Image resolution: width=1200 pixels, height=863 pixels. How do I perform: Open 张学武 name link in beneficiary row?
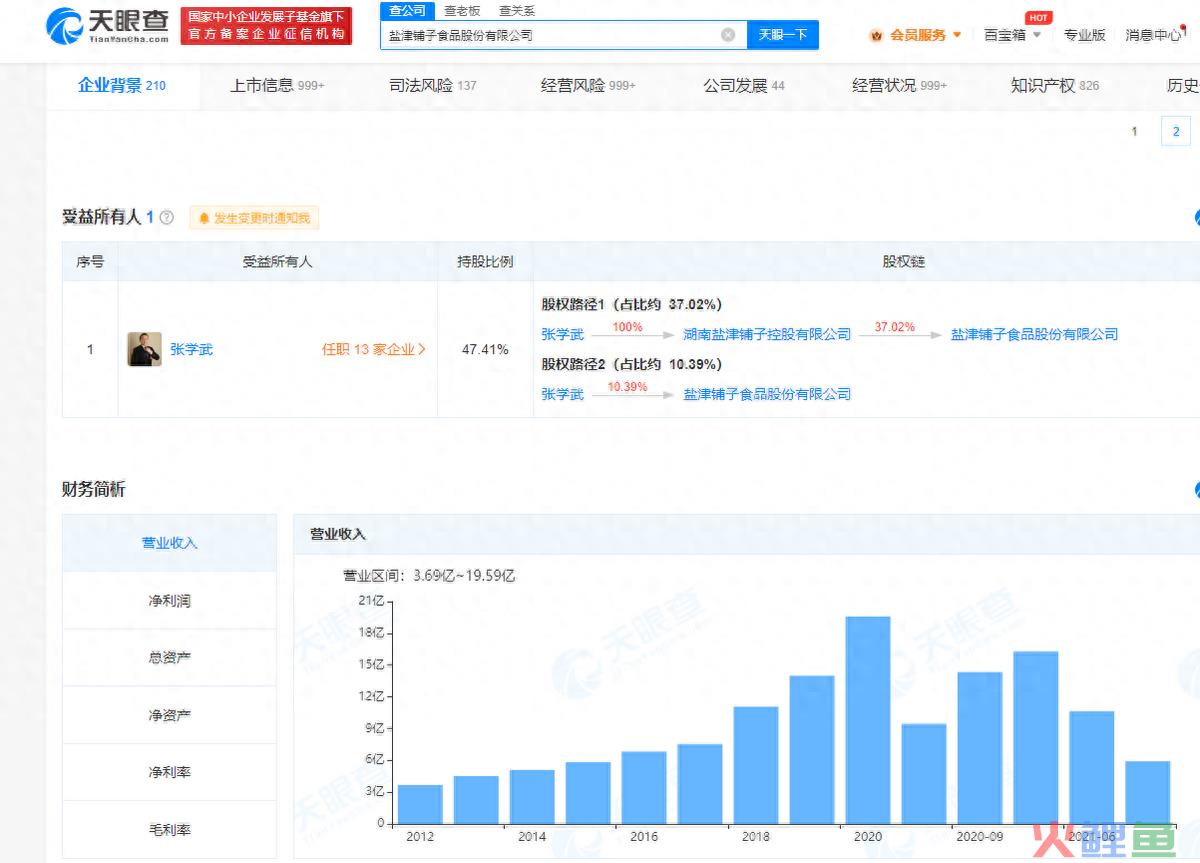[x=191, y=349]
